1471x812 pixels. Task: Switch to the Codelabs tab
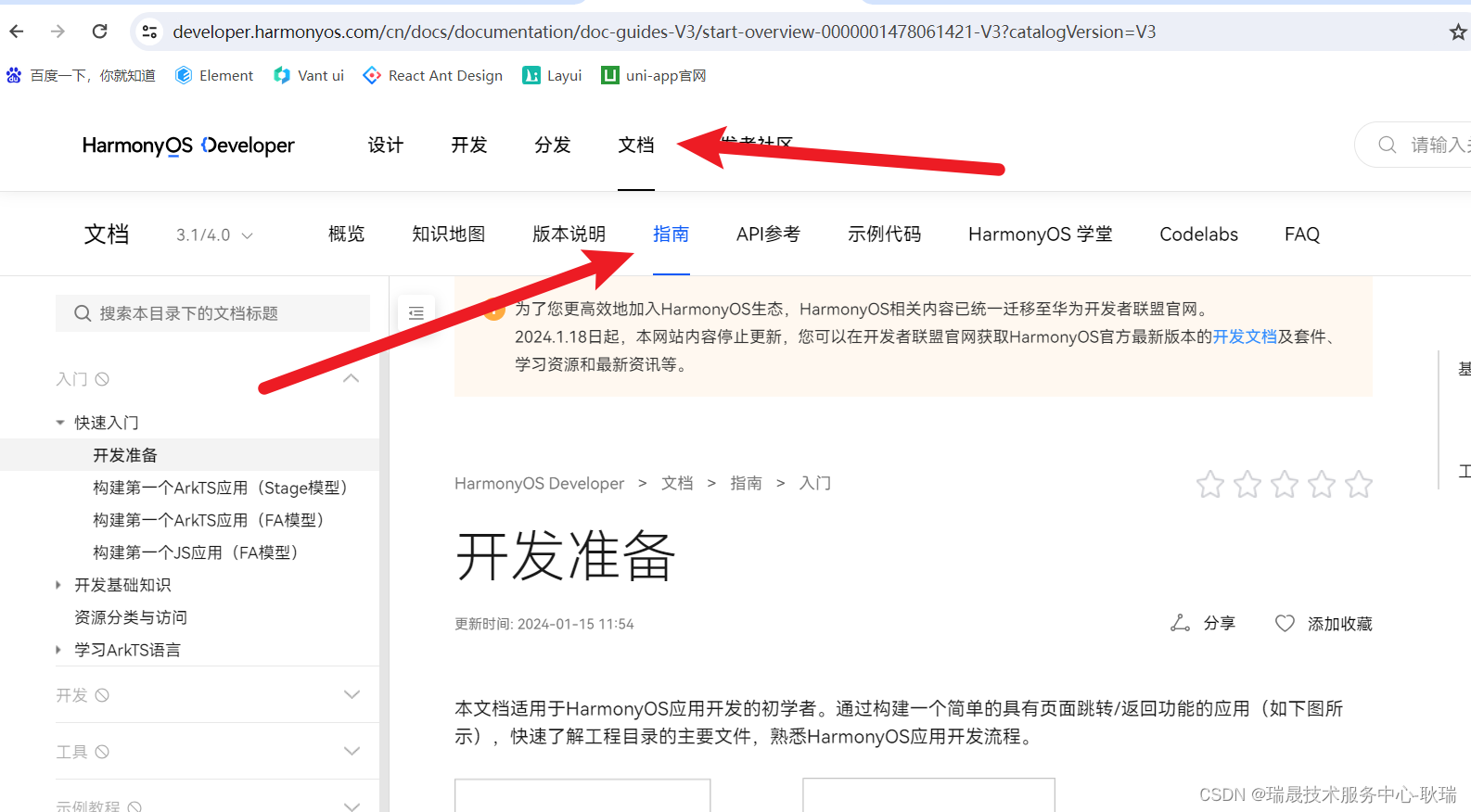(1198, 235)
